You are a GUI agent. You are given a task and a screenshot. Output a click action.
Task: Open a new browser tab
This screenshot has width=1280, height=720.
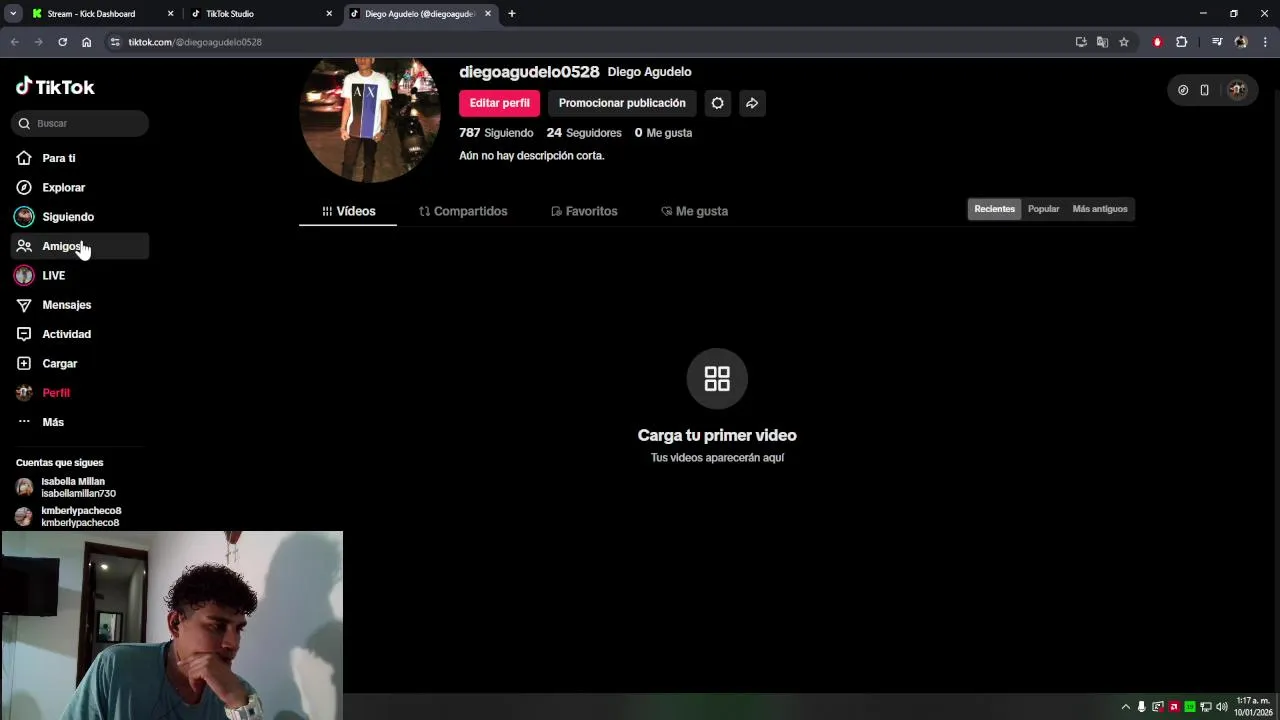[x=512, y=14]
